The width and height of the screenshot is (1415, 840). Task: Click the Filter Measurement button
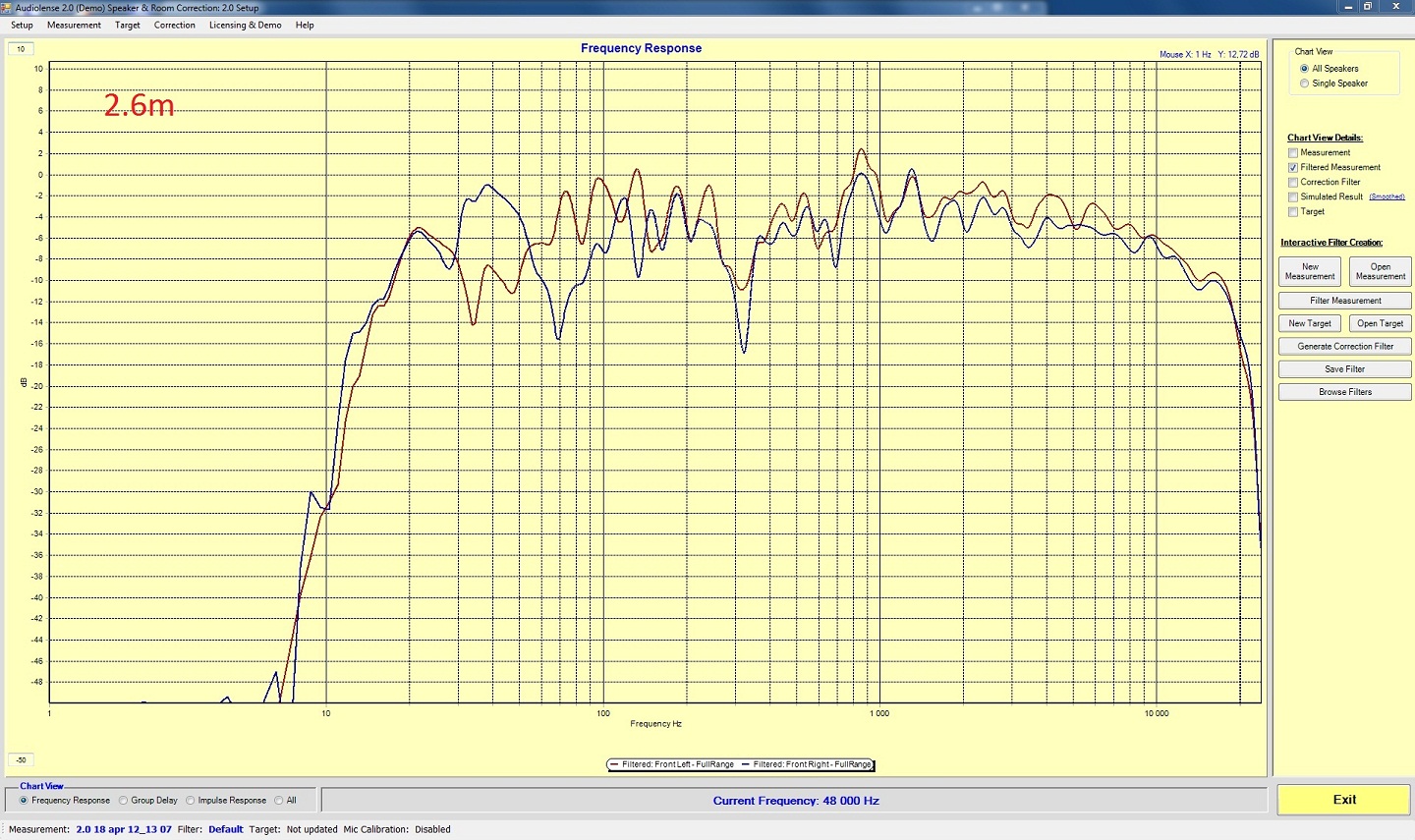(1345, 301)
